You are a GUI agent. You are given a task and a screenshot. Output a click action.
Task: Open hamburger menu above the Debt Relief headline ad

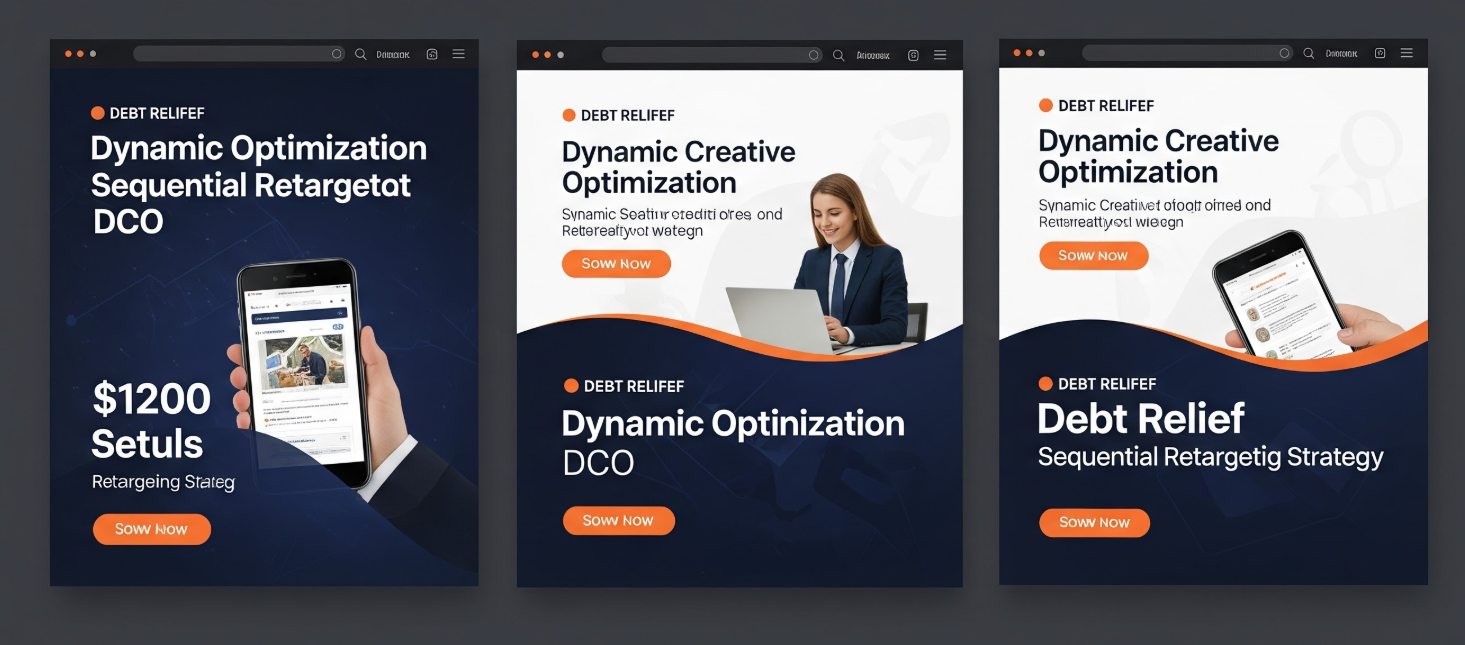[x=1407, y=53]
